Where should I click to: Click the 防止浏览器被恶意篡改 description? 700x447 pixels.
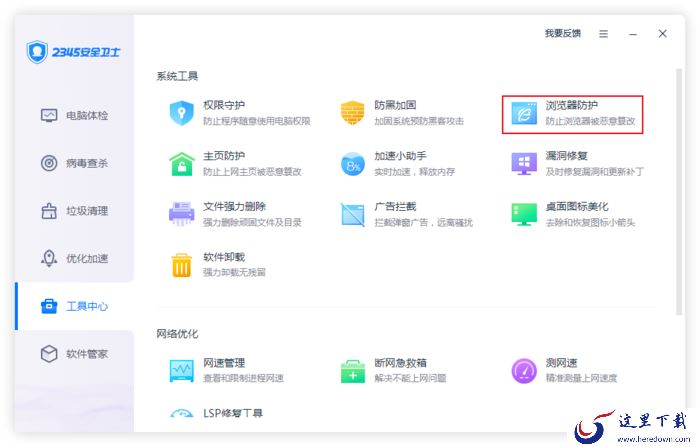point(590,121)
